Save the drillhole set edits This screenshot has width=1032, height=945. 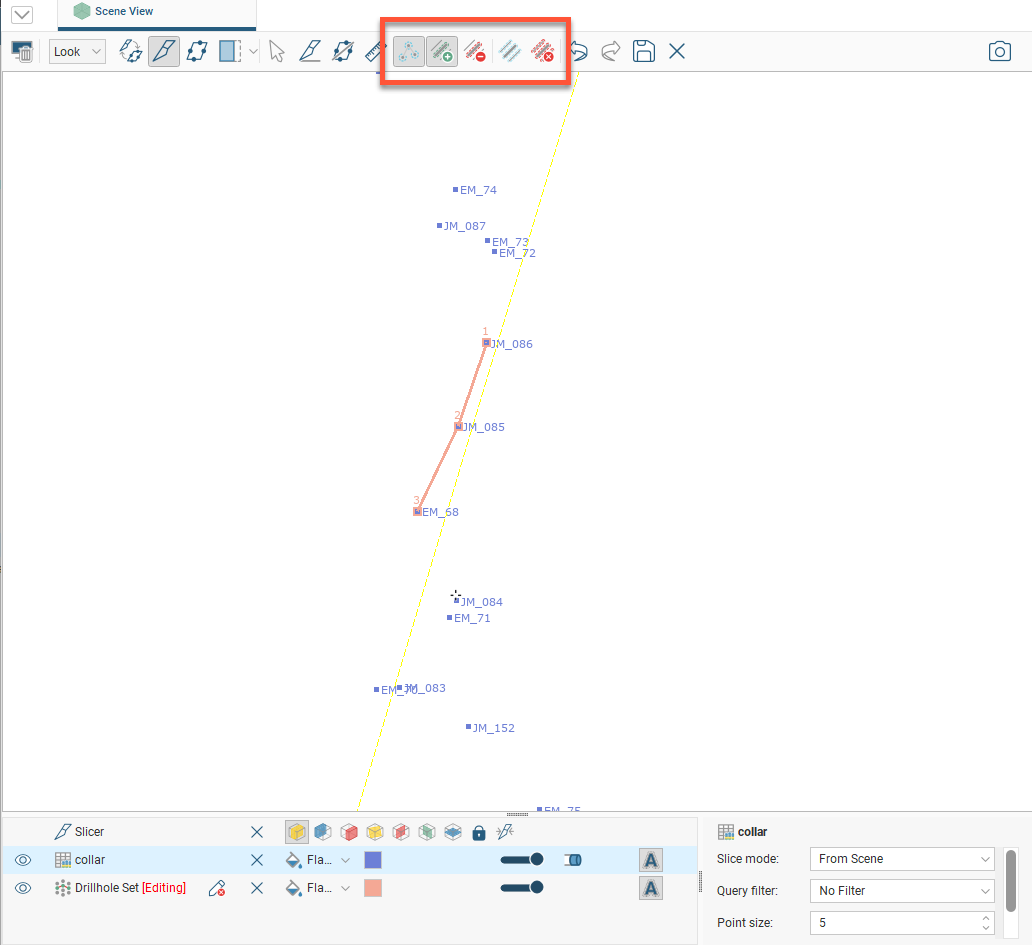point(644,51)
